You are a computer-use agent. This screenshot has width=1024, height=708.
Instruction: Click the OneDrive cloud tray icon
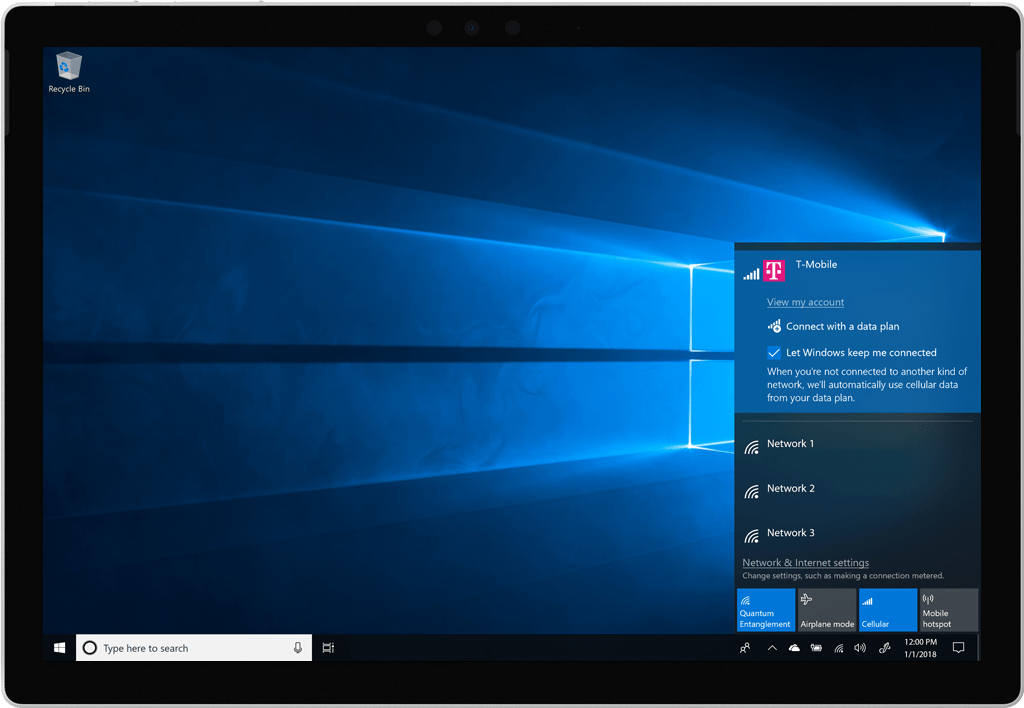coord(794,648)
